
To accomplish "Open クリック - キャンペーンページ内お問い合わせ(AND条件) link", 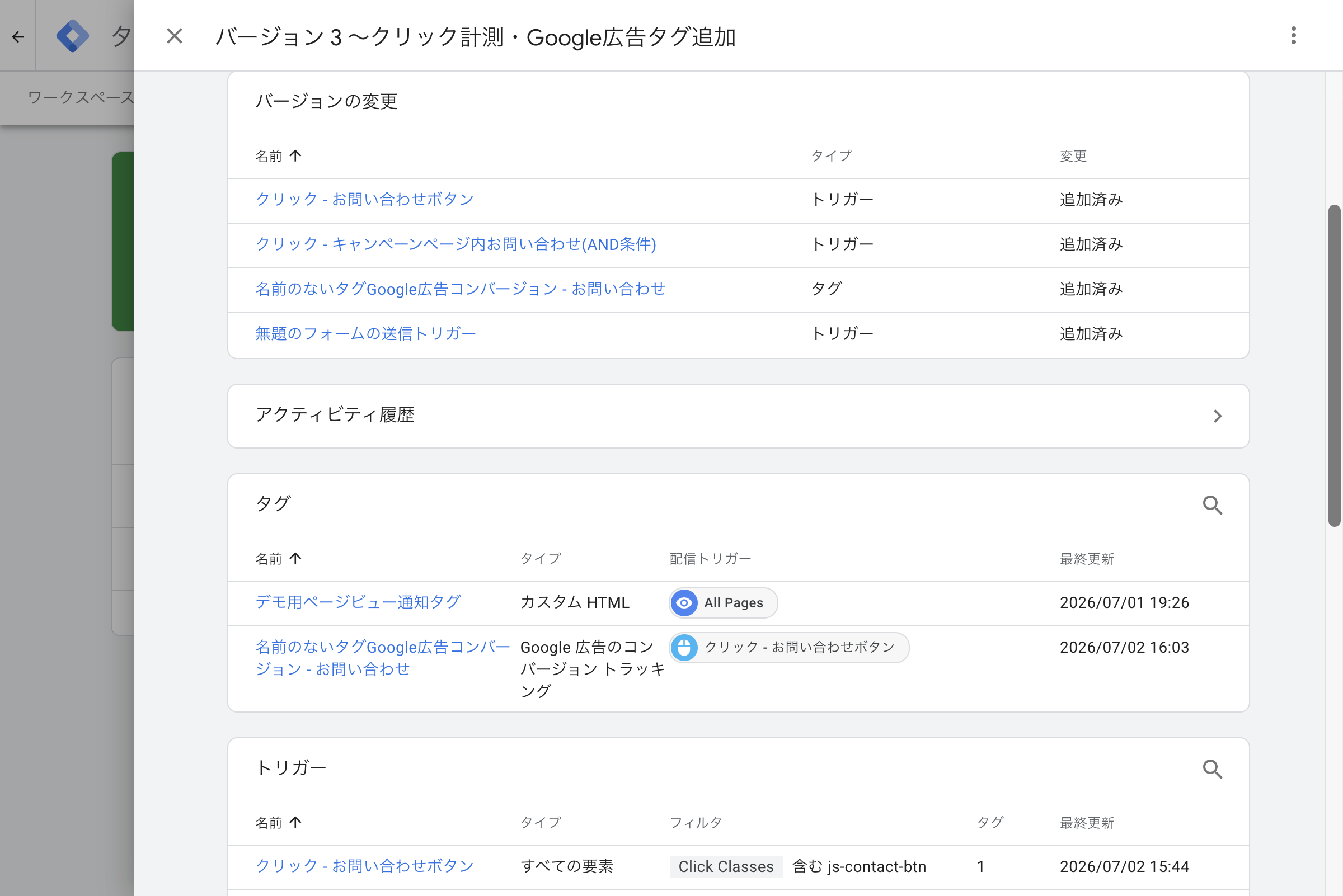I will (x=456, y=244).
